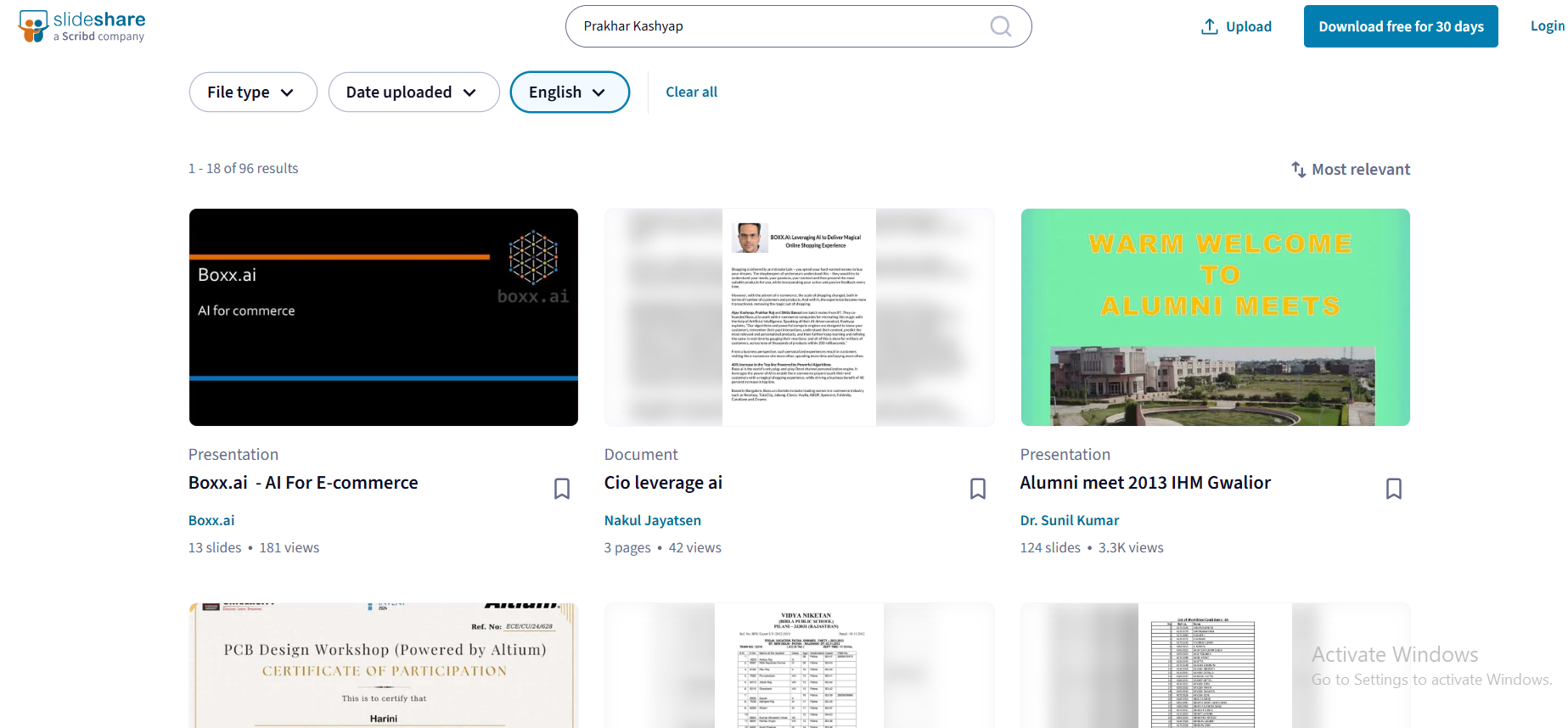Click the '1 - 18 of 96 results' text
This screenshot has width=1568, height=728.
click(244, 168)
